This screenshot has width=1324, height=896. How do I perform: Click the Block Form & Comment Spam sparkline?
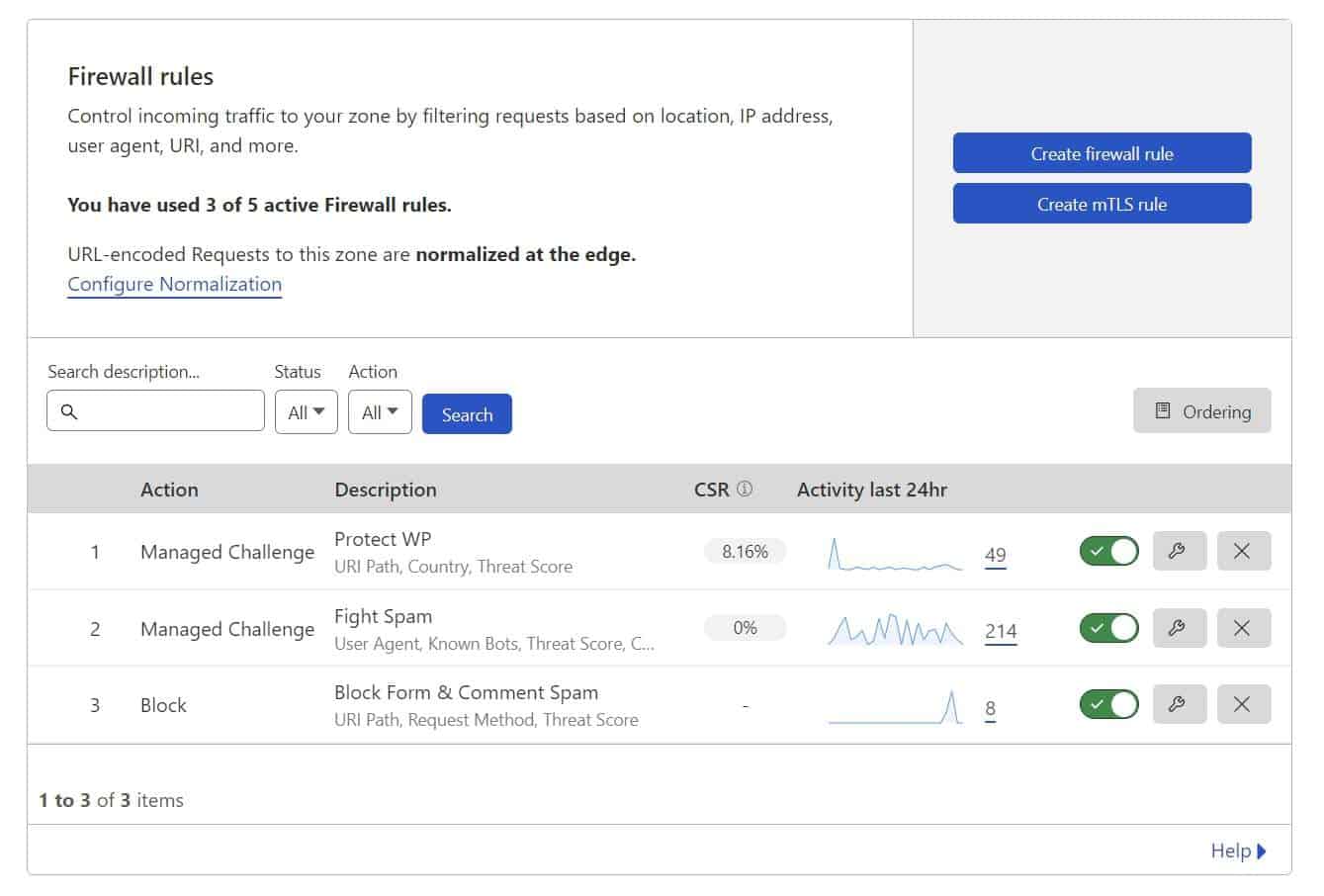click(895, 706)
